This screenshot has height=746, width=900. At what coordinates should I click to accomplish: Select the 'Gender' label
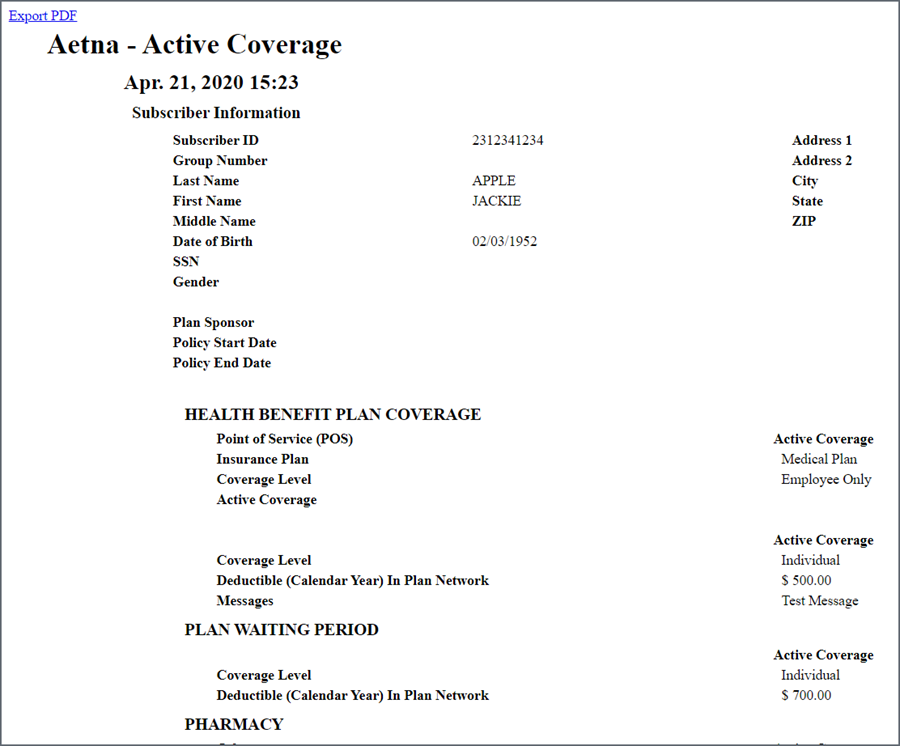[x=196, y=282]
